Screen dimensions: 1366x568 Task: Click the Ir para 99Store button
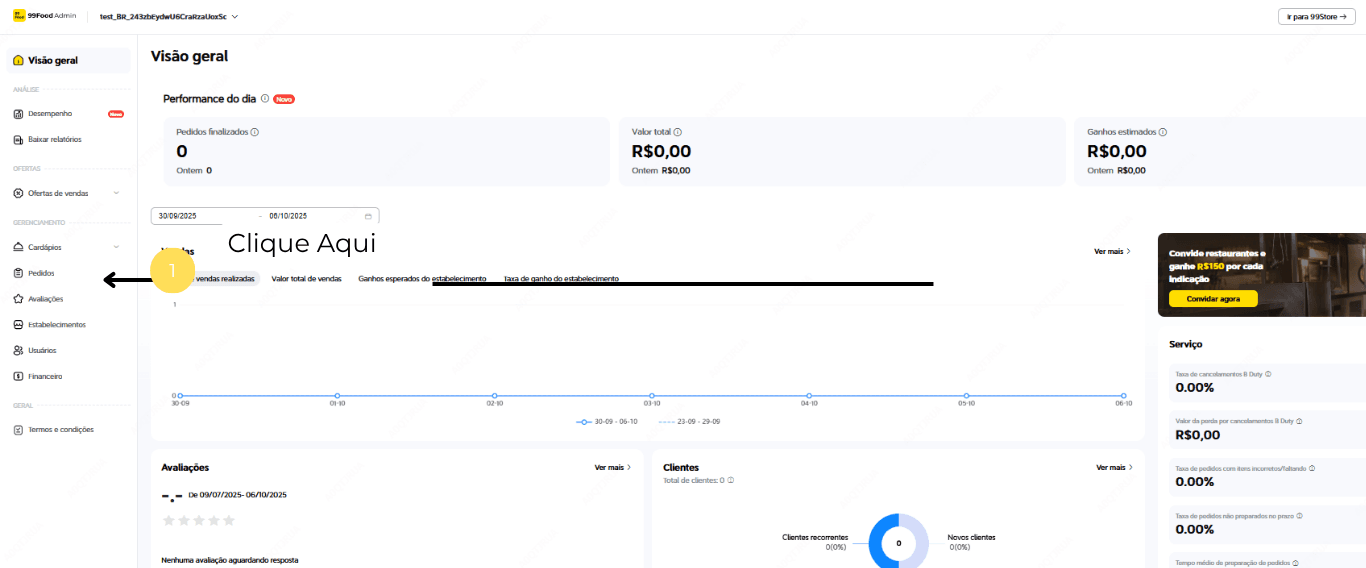click(x=1317, y=17)
